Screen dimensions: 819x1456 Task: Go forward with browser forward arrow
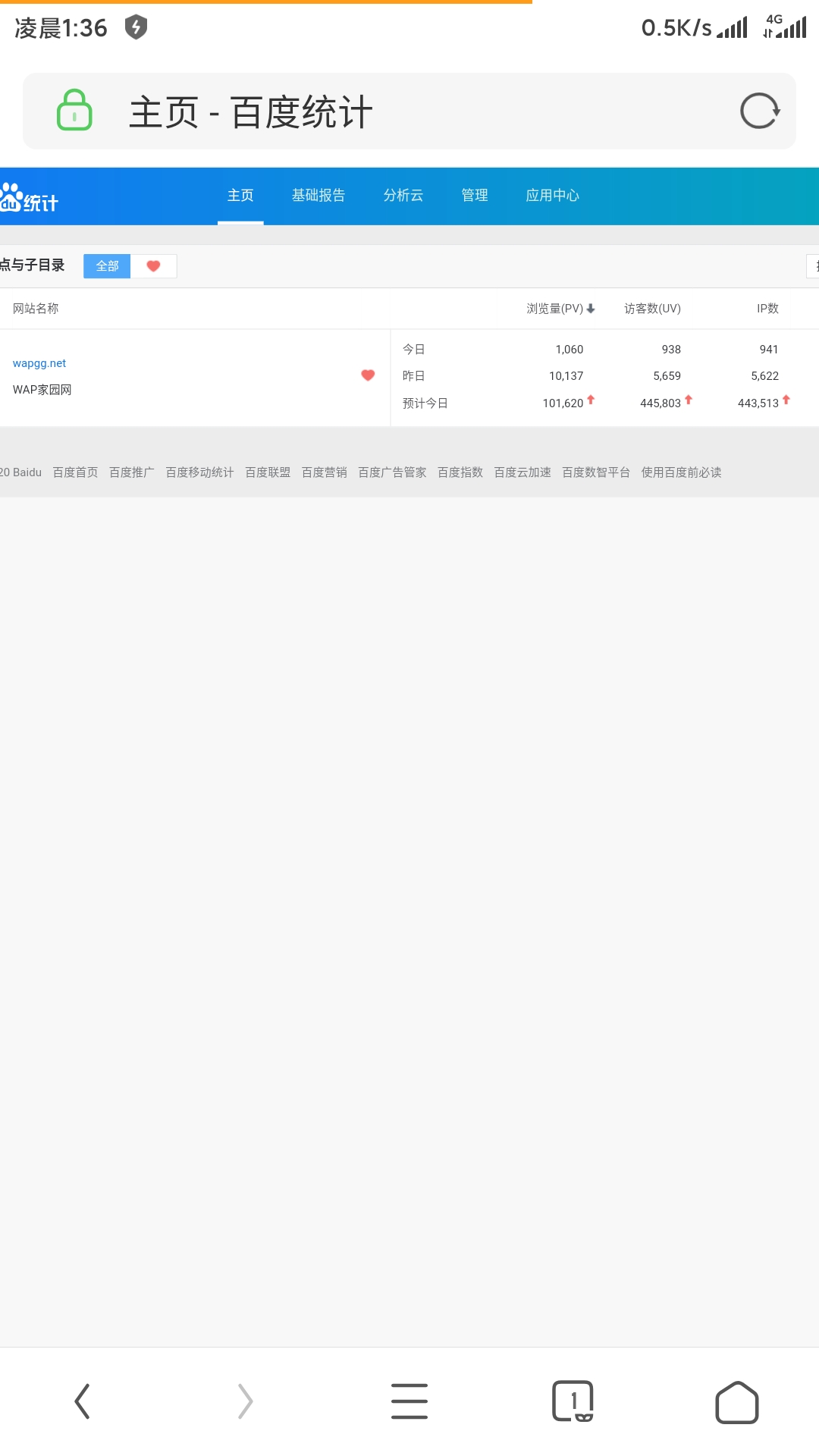245,1401
